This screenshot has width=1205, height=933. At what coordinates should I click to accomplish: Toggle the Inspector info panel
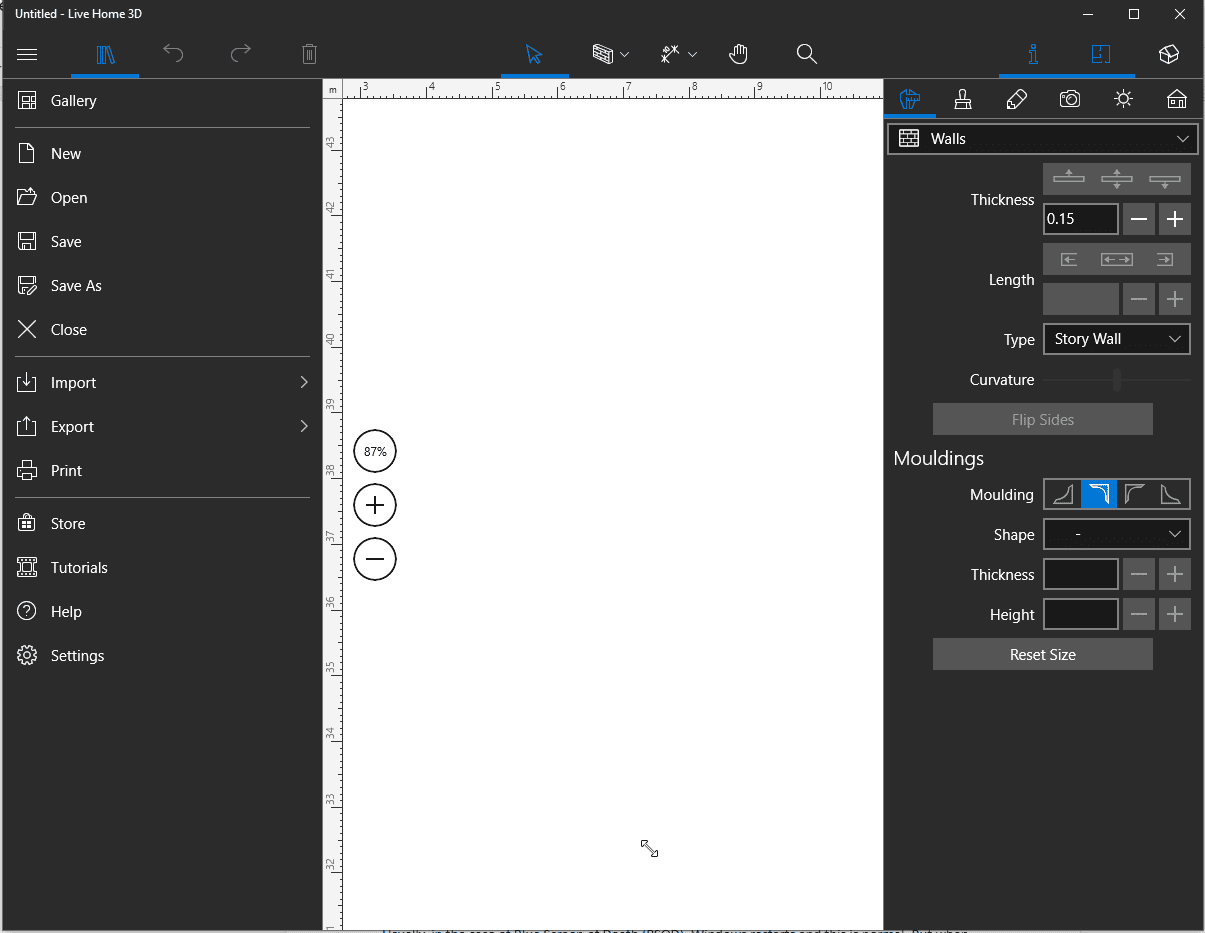1033,54
